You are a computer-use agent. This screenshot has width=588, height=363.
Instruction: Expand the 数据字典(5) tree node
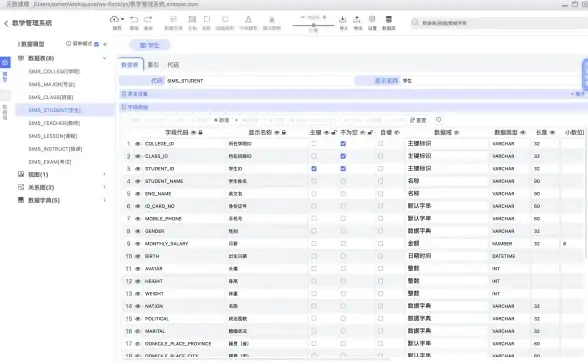coord(105,200)
